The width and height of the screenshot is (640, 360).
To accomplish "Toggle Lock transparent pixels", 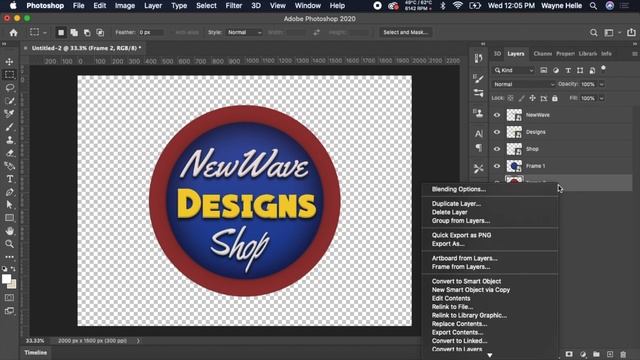I will pyautogui.click(x=511, y=98).
